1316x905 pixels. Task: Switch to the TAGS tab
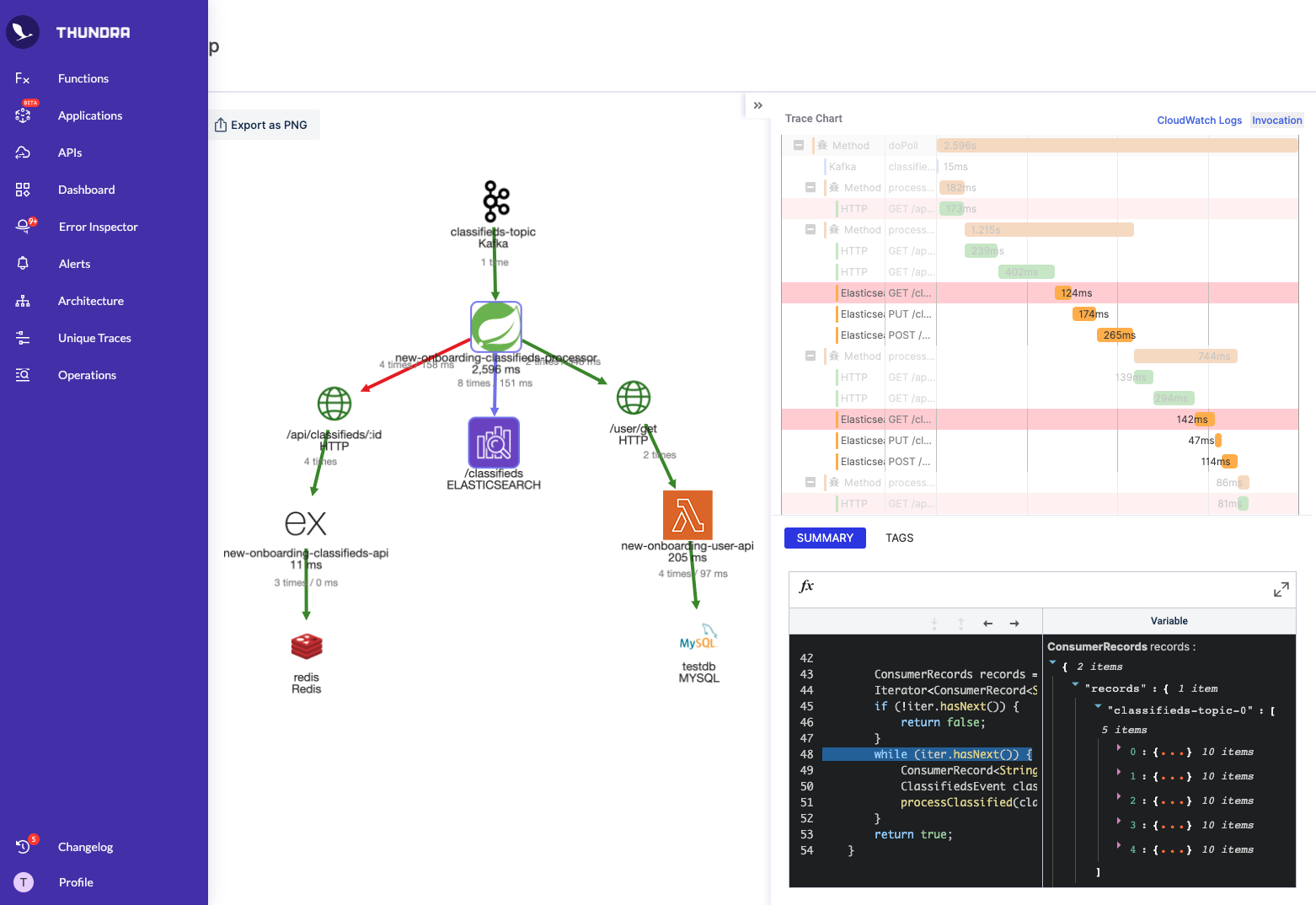pyautogui.click(x=899, y=538)
